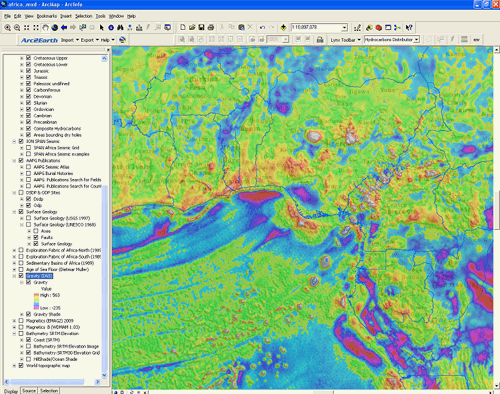The height and width of the screenshot is (394, 500).
Task: Toggle the Gravity Shade layer visibility
Action: coord(29,314)
